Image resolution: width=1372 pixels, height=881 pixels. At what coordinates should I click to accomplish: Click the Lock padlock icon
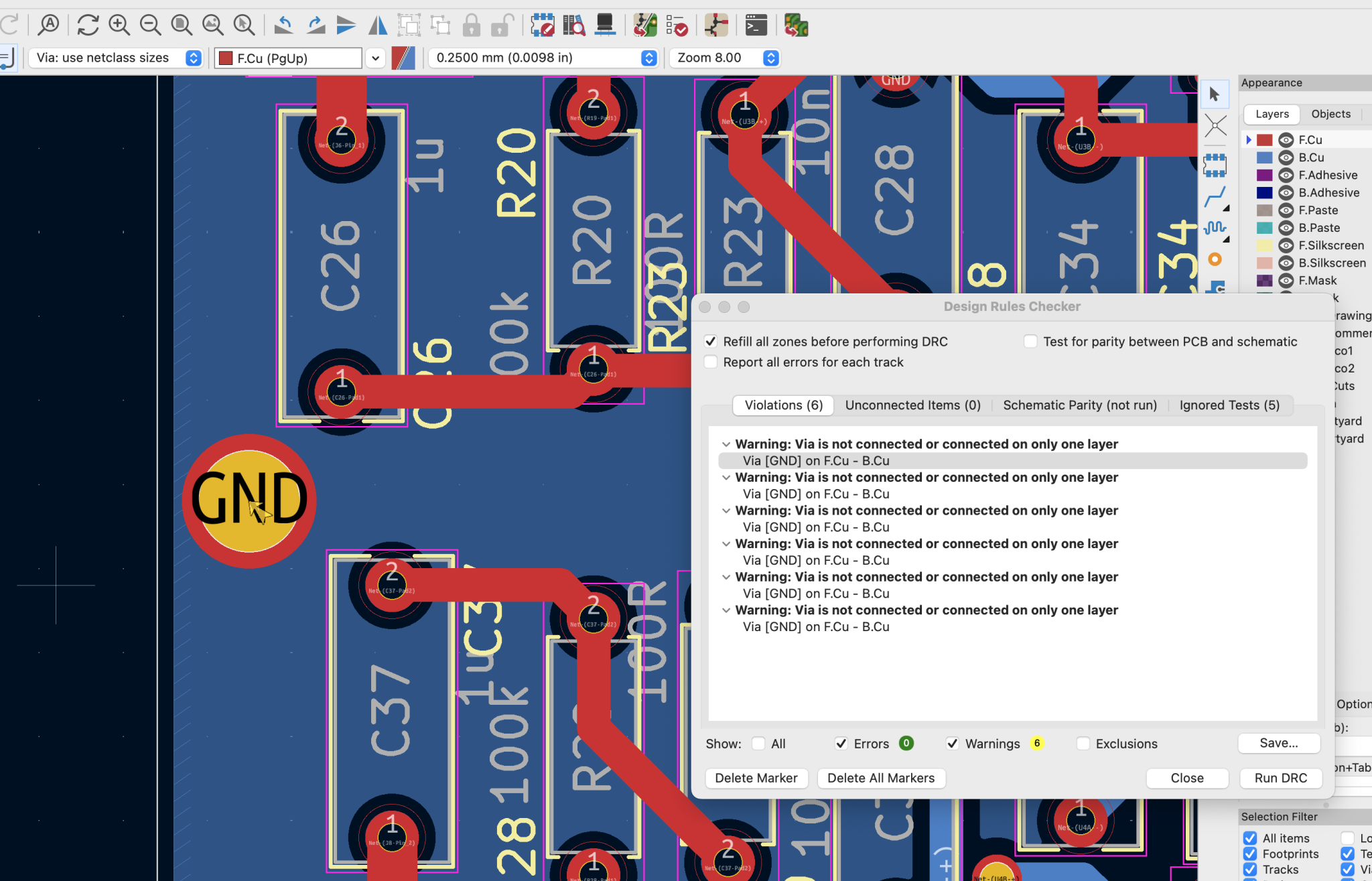point(472,25)
